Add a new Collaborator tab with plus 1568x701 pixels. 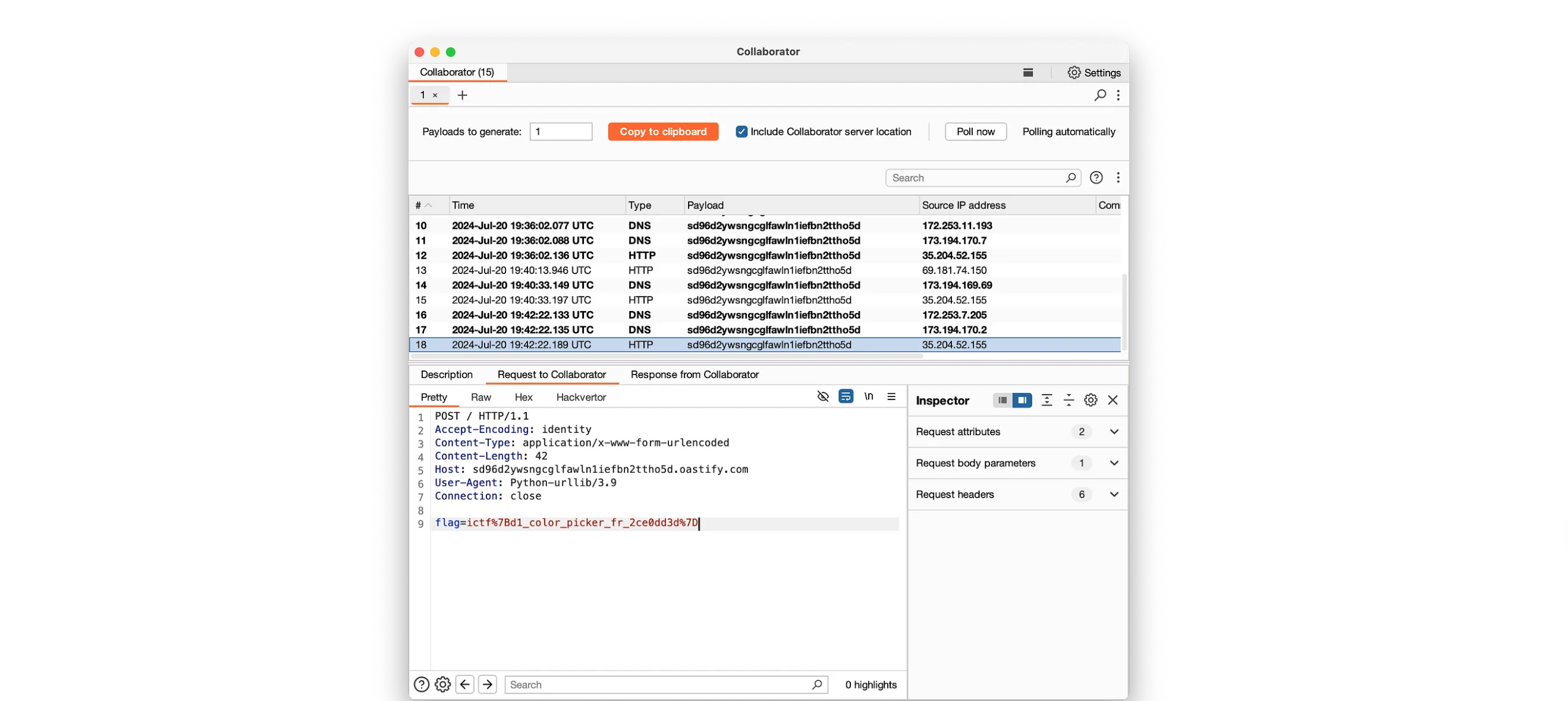click(462, 95)
